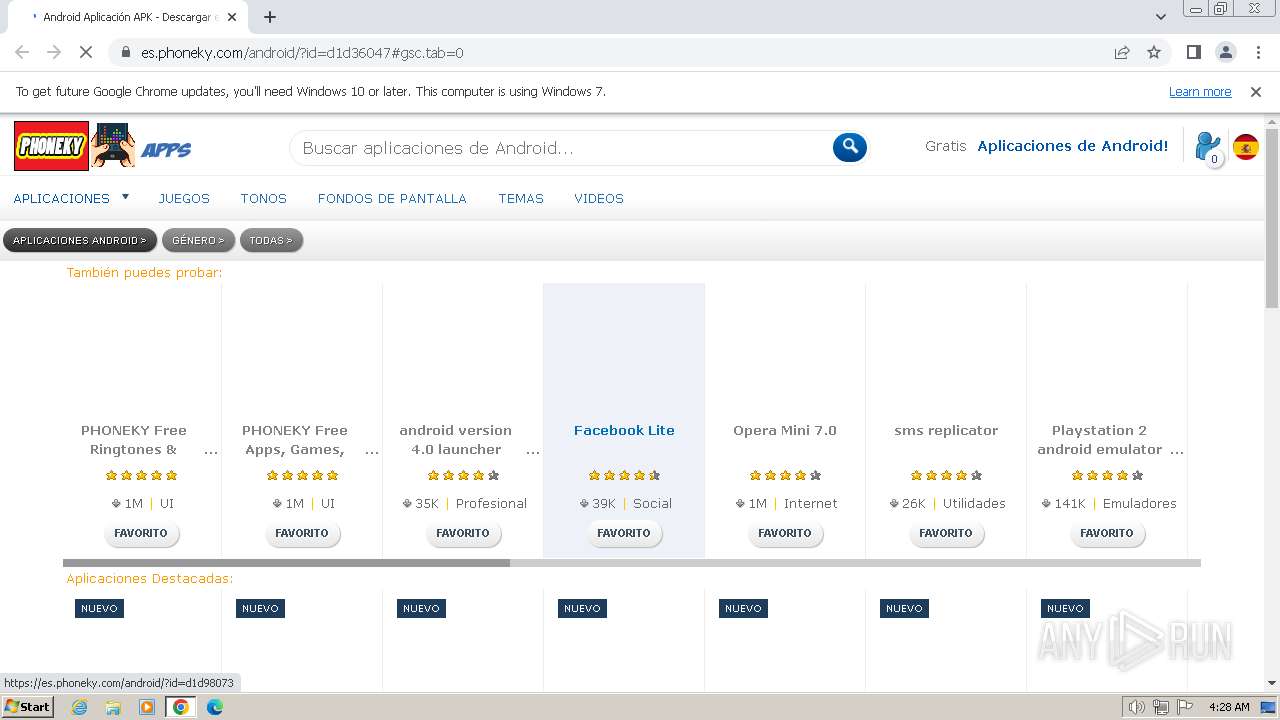Expand the Chrome tab search chevron
The height and width of the screenshot is (720, 1280).
(x=1160, y=17)
